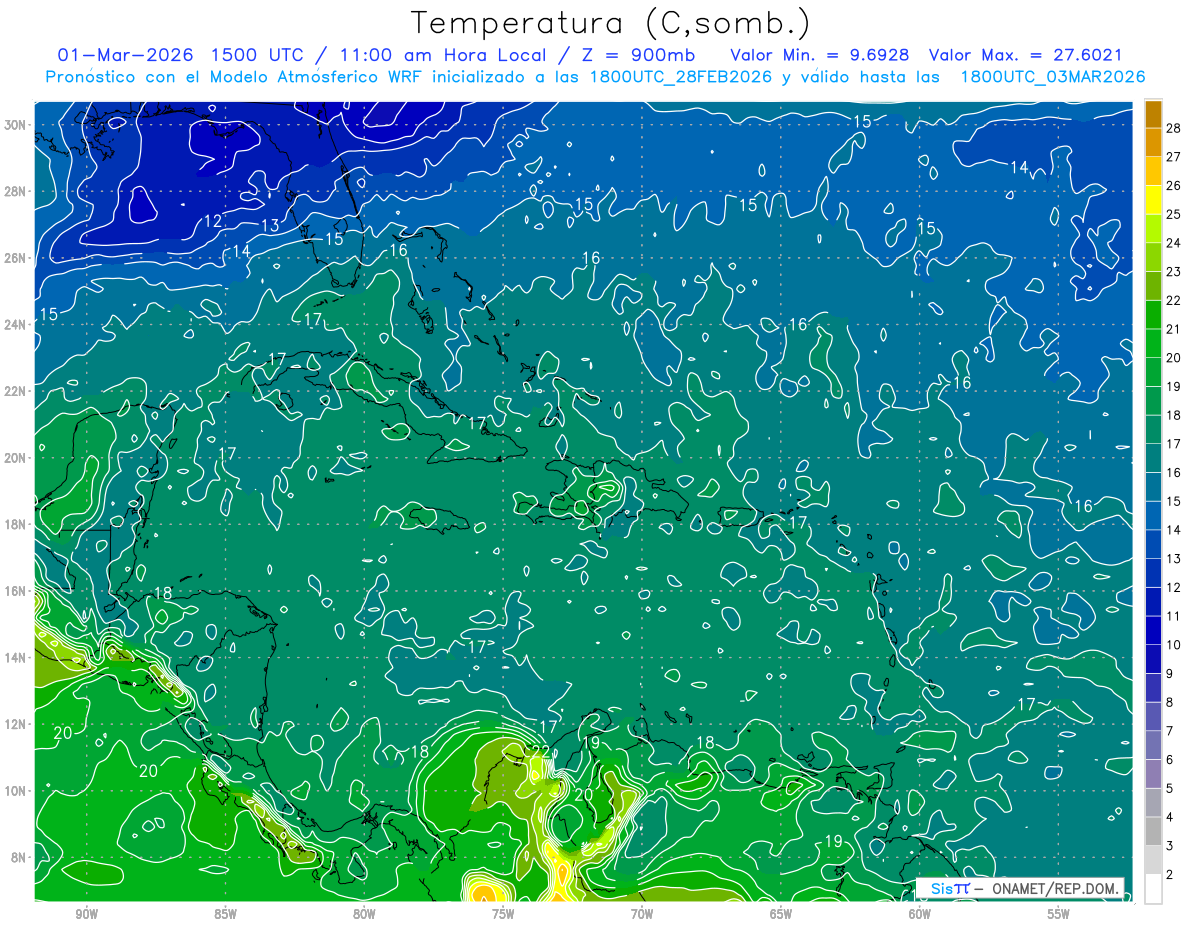The image size is (1200, 927).
Task: Click the color bar label 5
Action: (1170, 789)
